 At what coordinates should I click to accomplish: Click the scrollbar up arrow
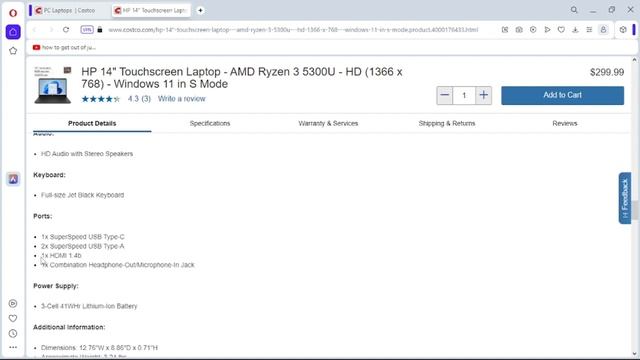[634, 60]
